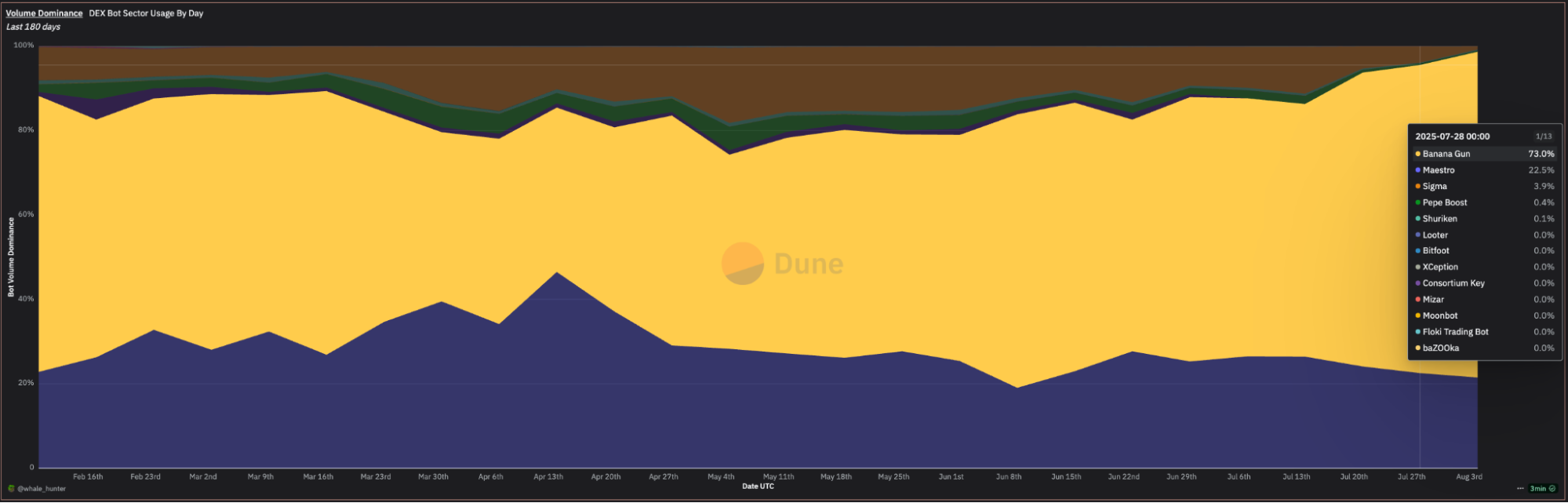Click the 40% y-axis label
Viewport: 1568px width, 503px height.
coord(26,299)
